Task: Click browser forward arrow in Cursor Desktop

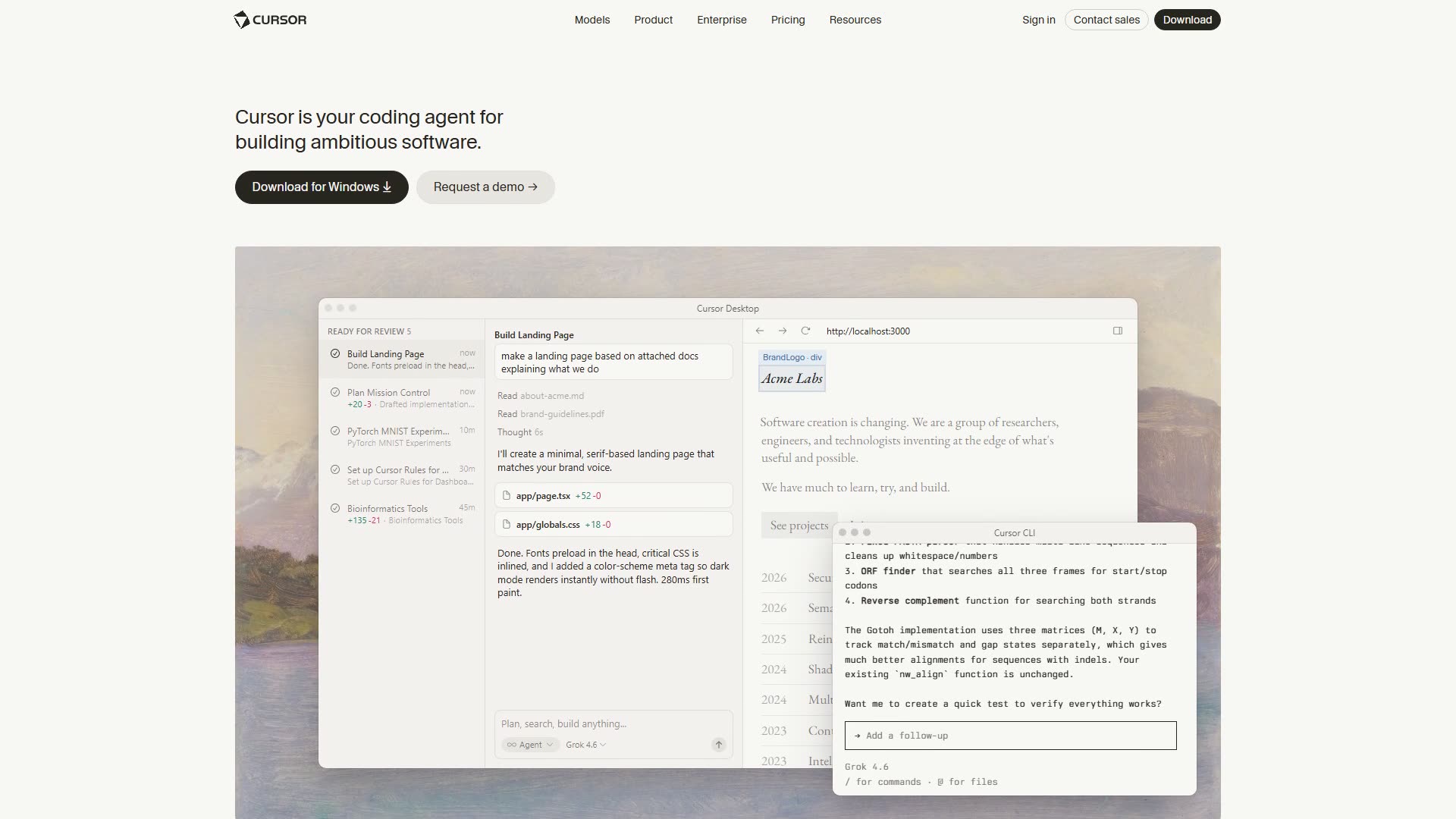Action: point(783,331)
